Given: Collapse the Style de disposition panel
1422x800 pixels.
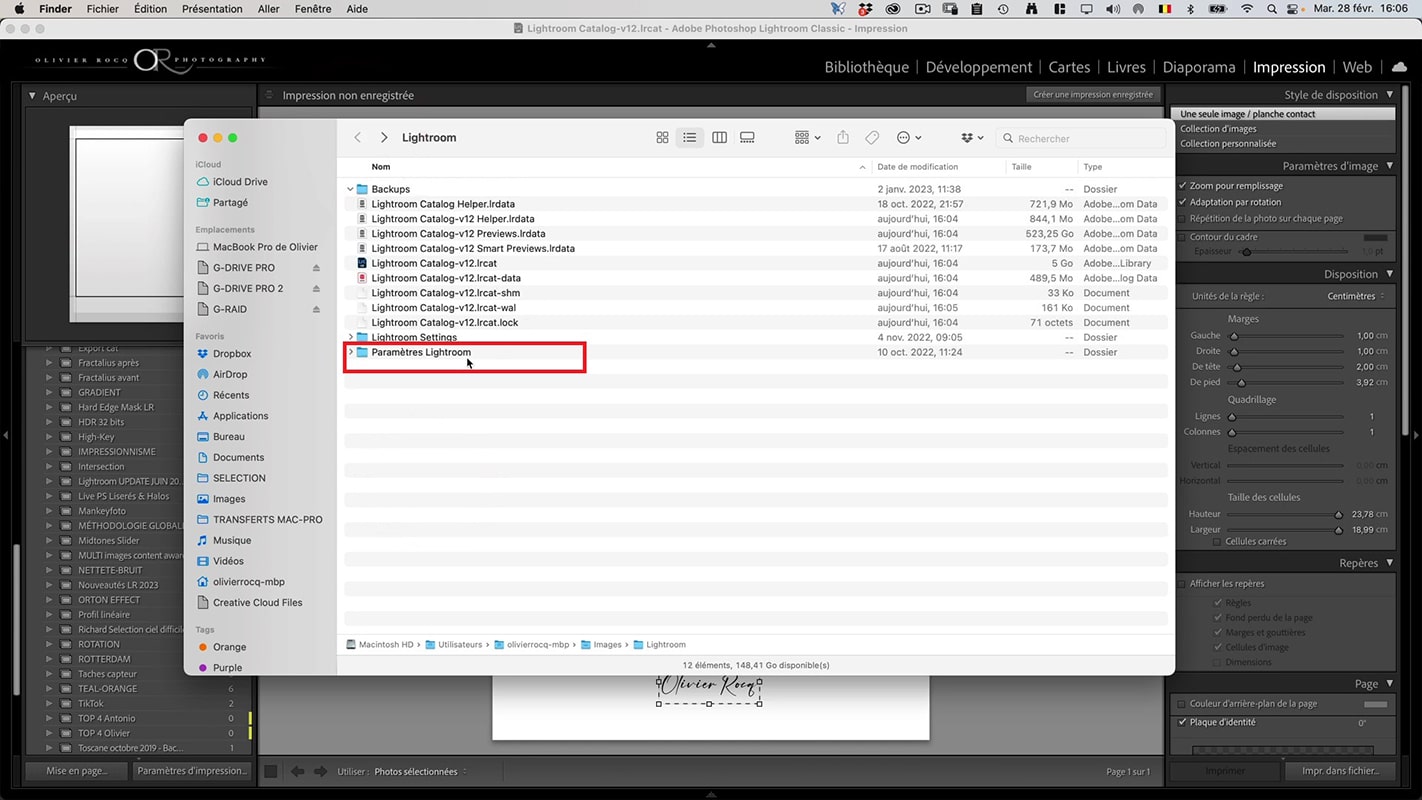Looking at the screenshot, I should [1389, 95].
